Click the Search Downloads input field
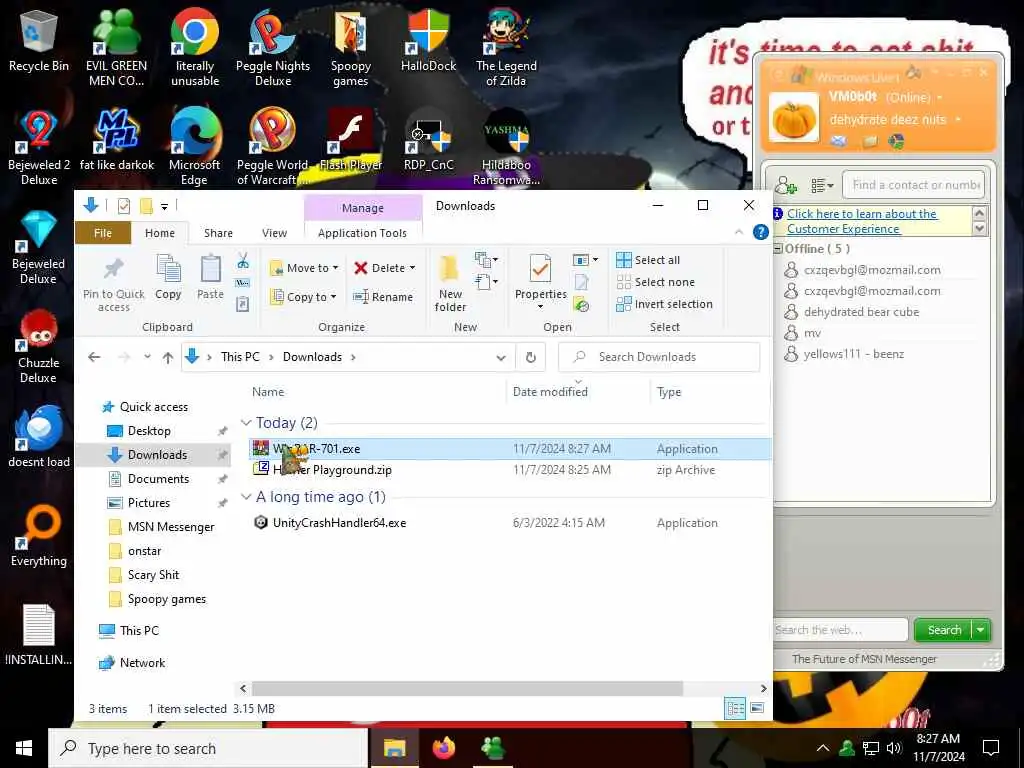1024x768 pixels. click(659, 357)
